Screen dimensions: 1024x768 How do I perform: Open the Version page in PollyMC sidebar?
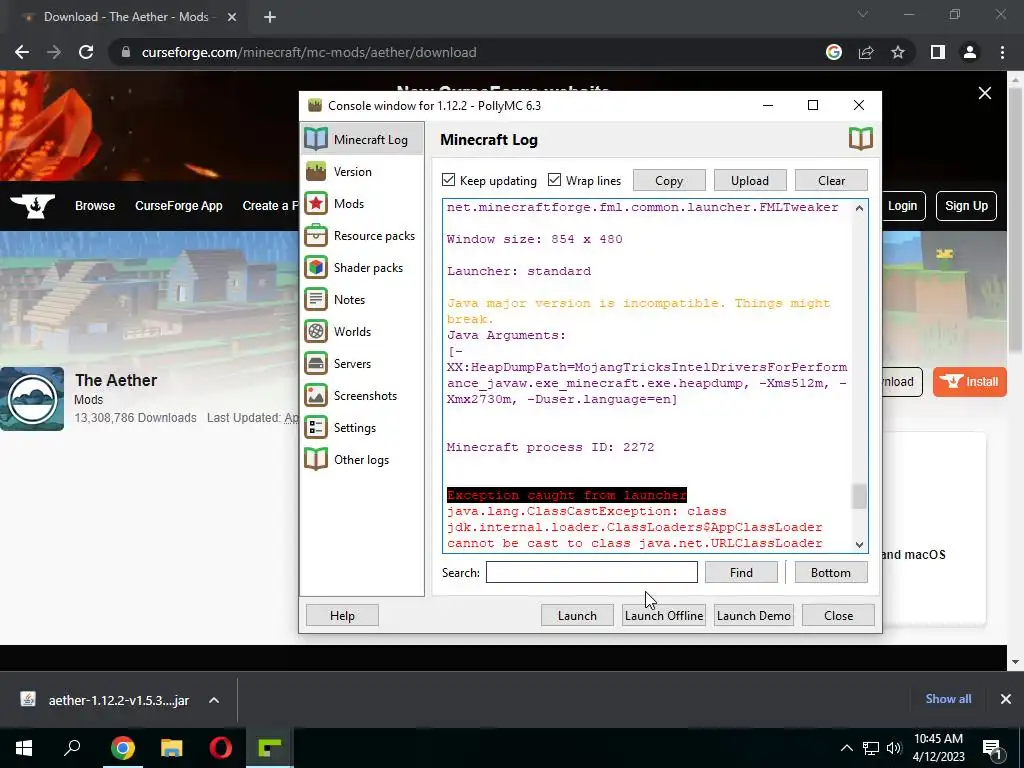[362, 172]
